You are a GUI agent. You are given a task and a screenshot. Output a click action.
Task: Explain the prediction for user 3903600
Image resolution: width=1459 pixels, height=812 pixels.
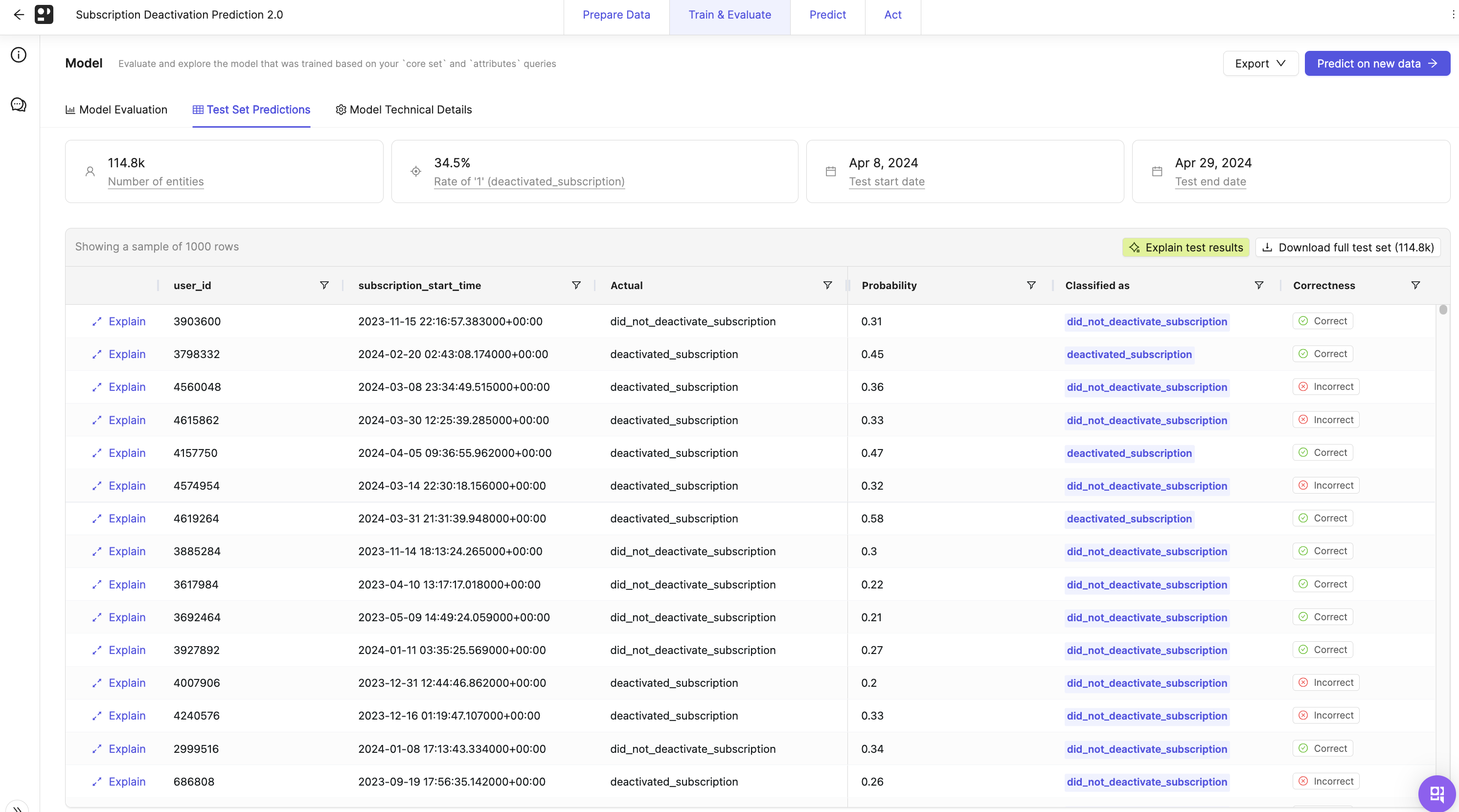[119, 322]
